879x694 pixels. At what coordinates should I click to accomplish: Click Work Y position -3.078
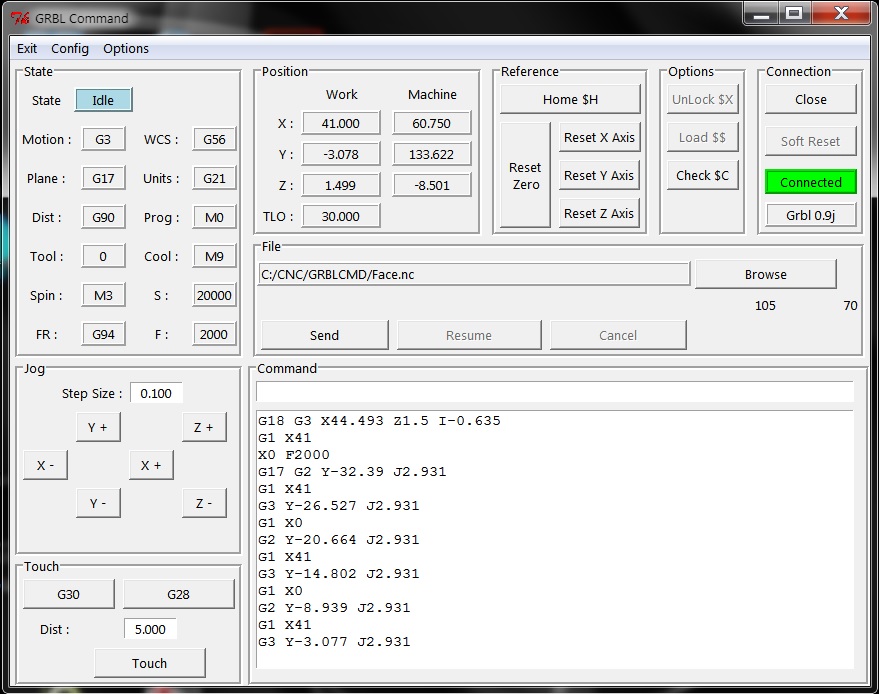pyautogui.click(x=341, y=155)
